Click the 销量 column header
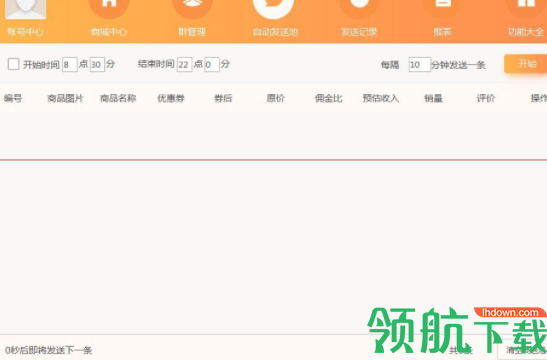Image resolution: width=547 pixels, height=360 pixels. pyautogui.click(x=433, y=98)
